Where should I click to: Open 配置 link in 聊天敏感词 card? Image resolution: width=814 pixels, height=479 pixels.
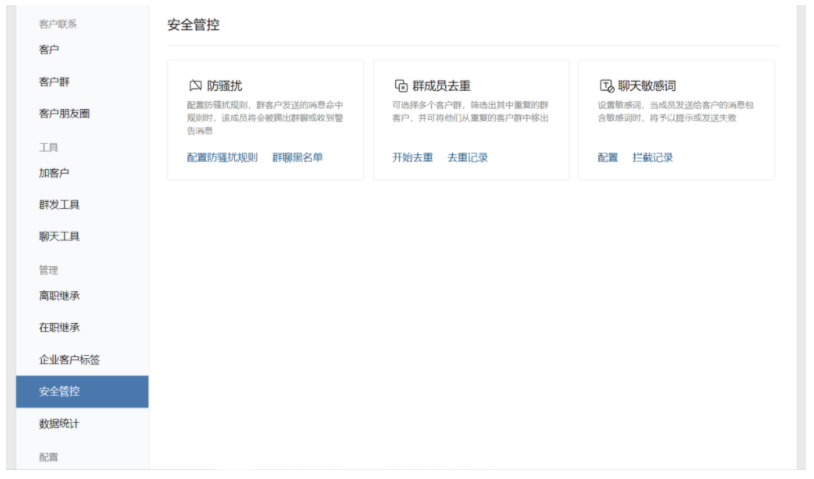coord(607,157)
